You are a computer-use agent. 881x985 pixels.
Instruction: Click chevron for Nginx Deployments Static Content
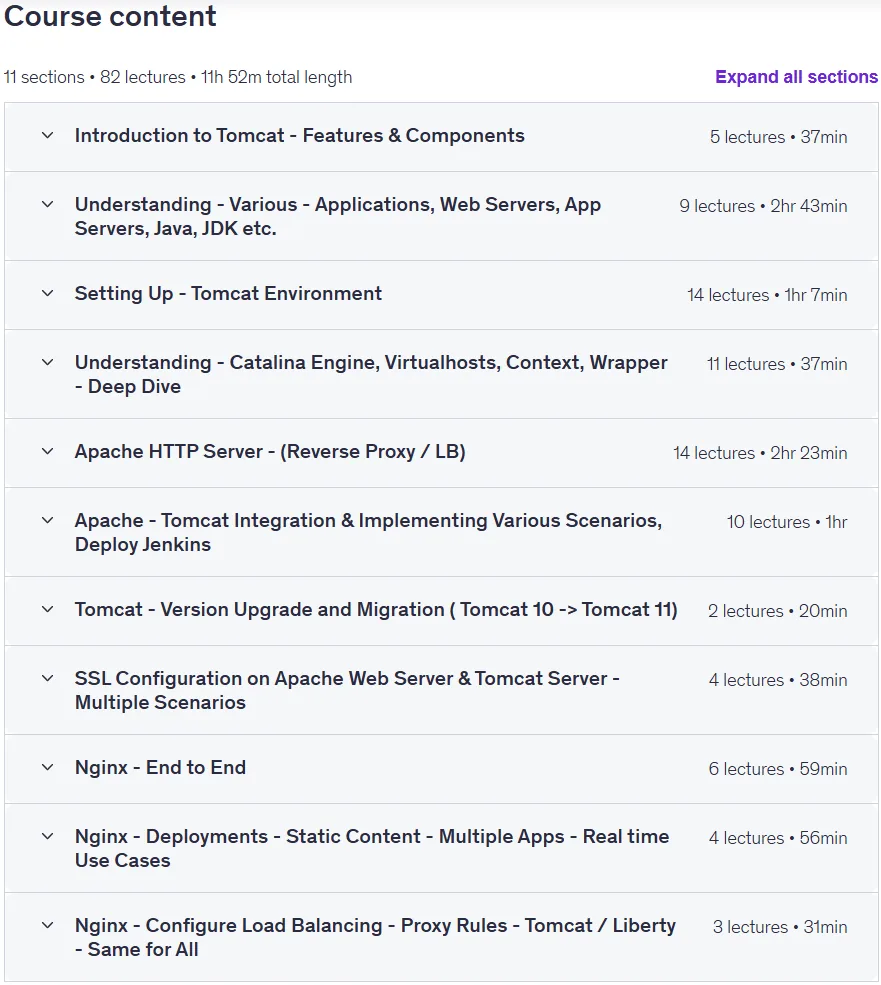(48, 836)
